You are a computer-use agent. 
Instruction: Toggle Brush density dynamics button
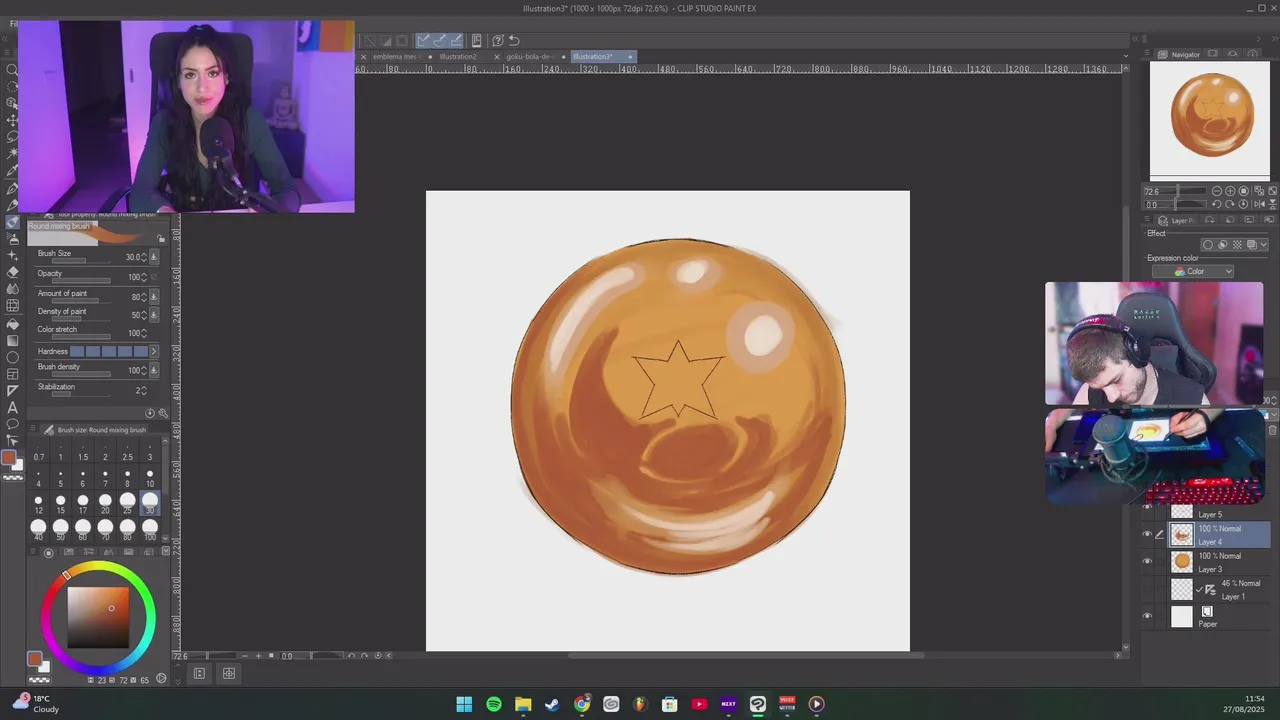pyautogui.click(x=153, y=370)
